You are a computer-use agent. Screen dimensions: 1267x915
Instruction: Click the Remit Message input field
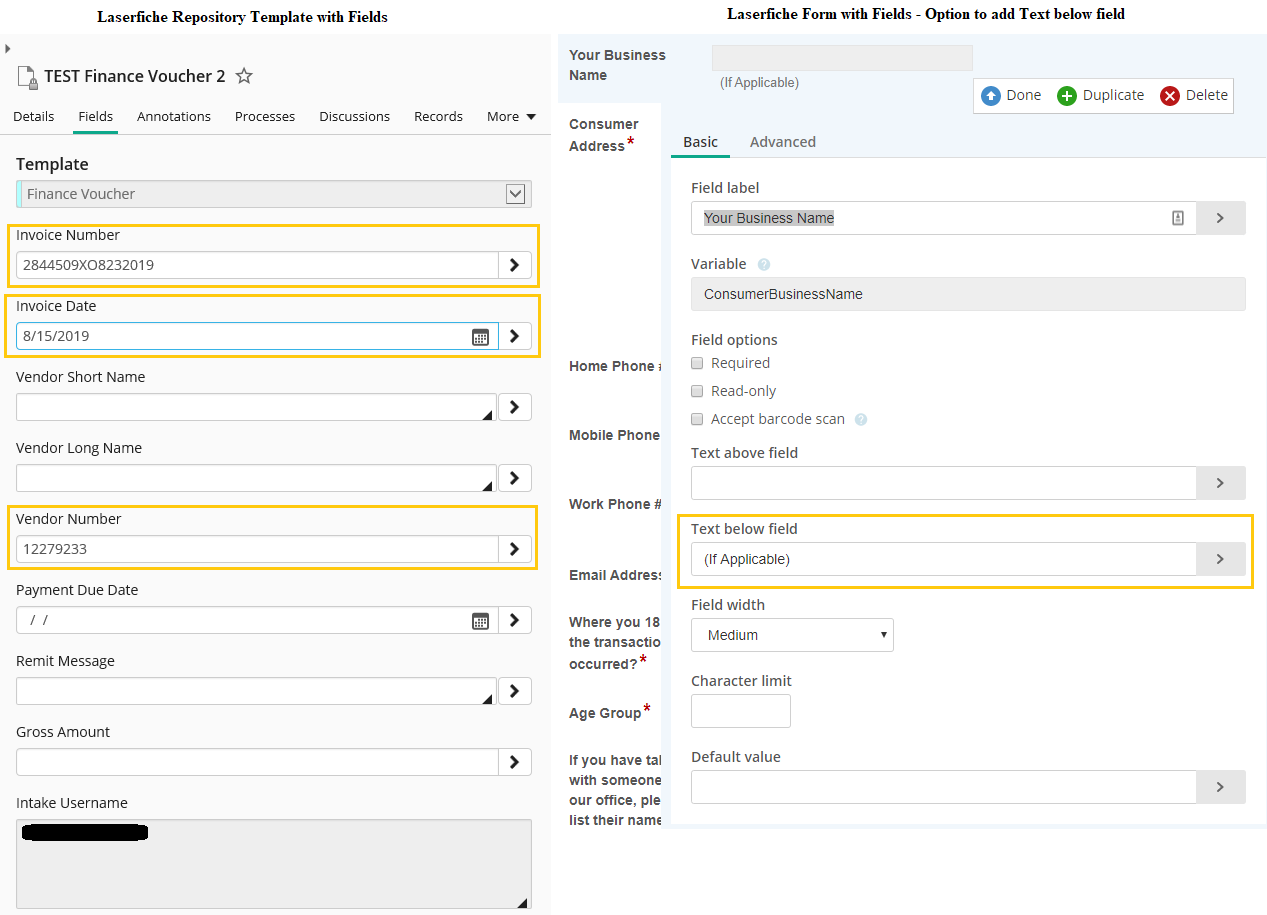[257, 691]
